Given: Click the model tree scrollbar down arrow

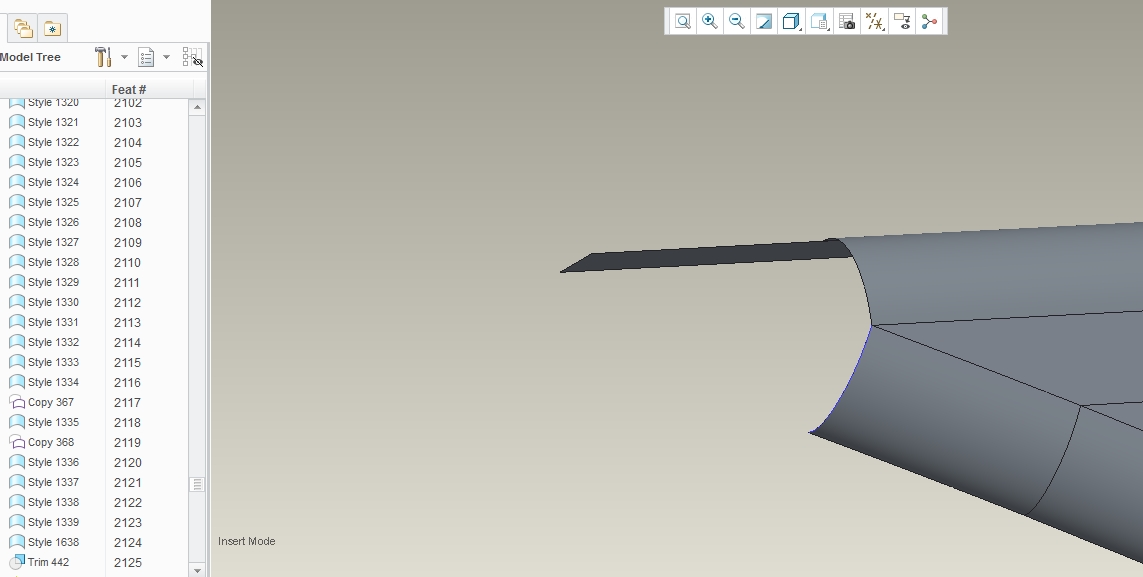Looking at the screenshot, I should click(197, 570).
